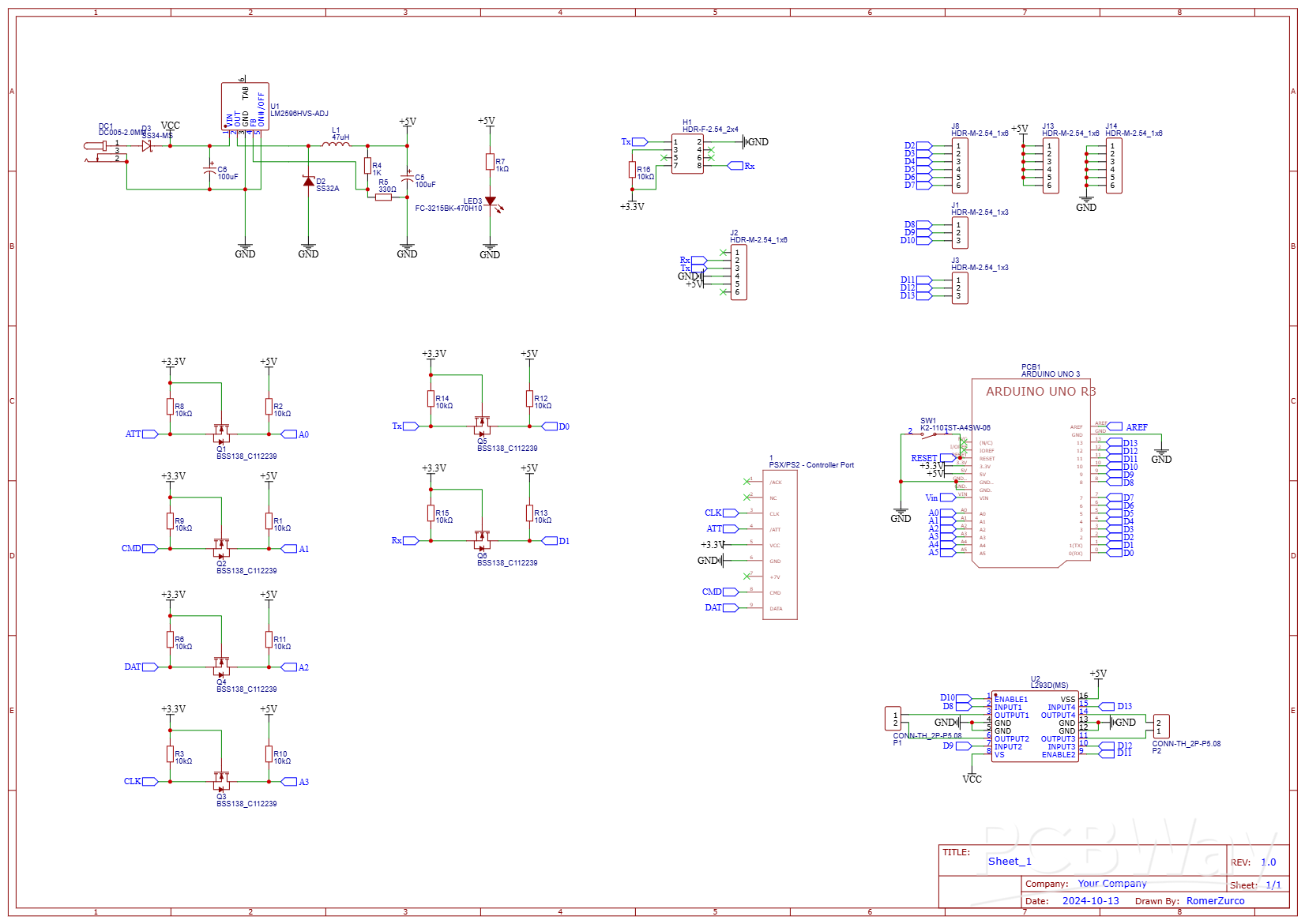This screenshot has width=1305, height=924.
Task: Select resistor R8 10kΩ
Action: click(170, 407)
